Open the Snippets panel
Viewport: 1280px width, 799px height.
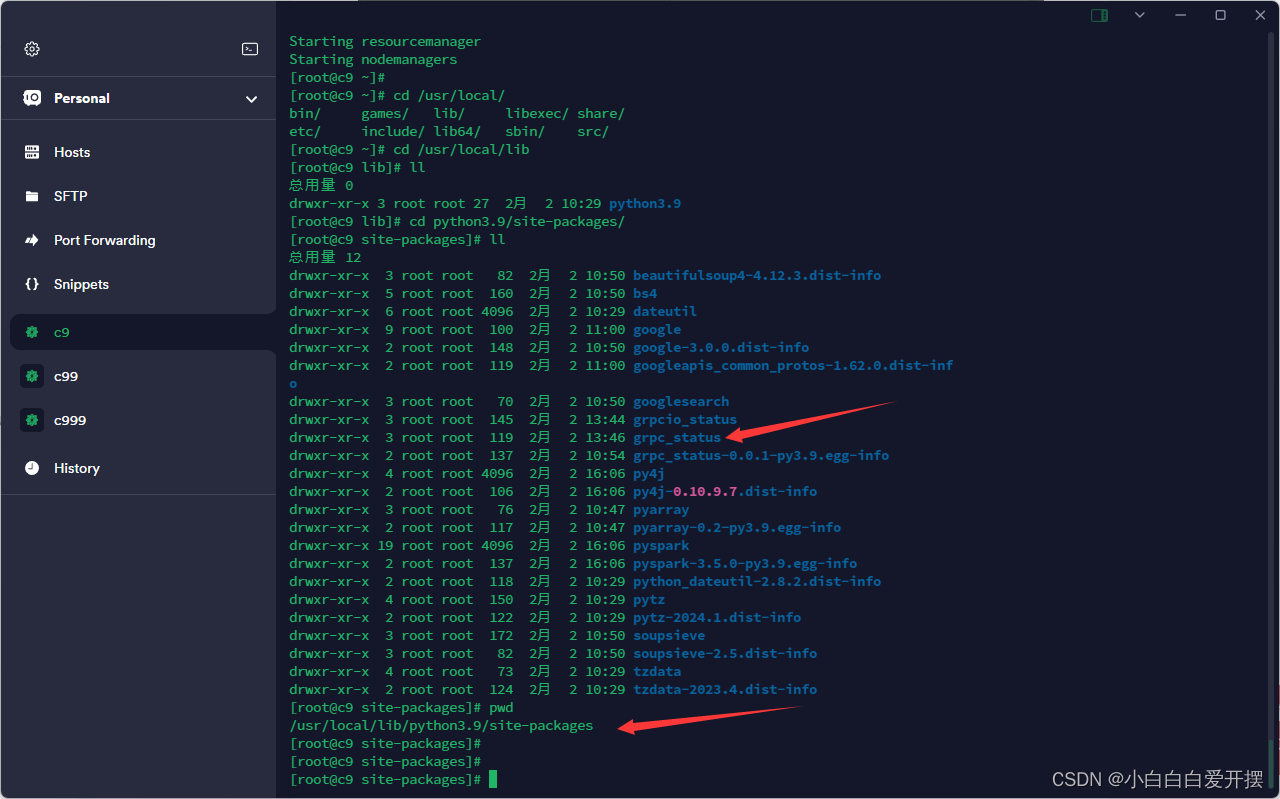point(80,284)
